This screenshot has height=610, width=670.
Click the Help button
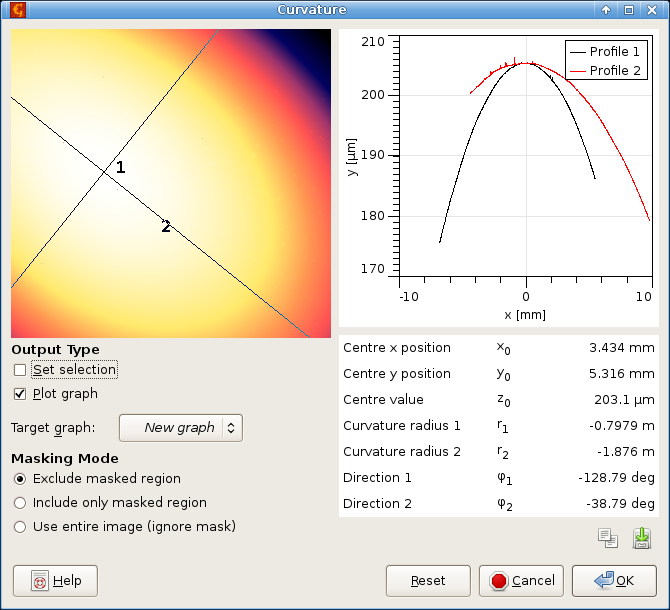click(x=55, y=581)
